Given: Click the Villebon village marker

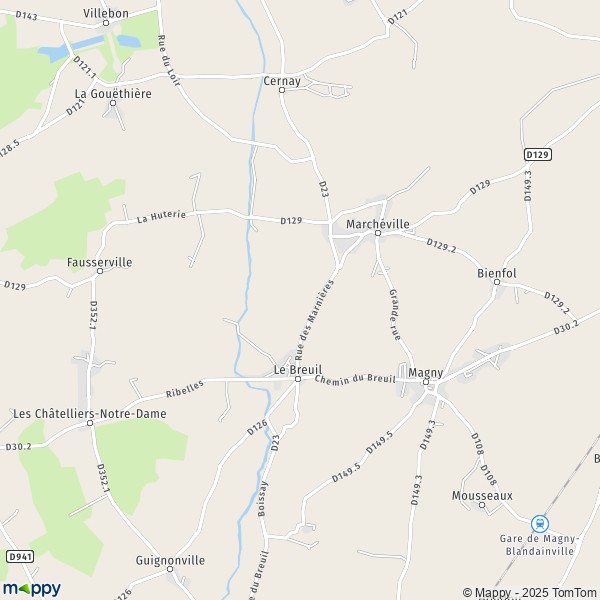Looking at the screenshot, I should pos(106,23).
